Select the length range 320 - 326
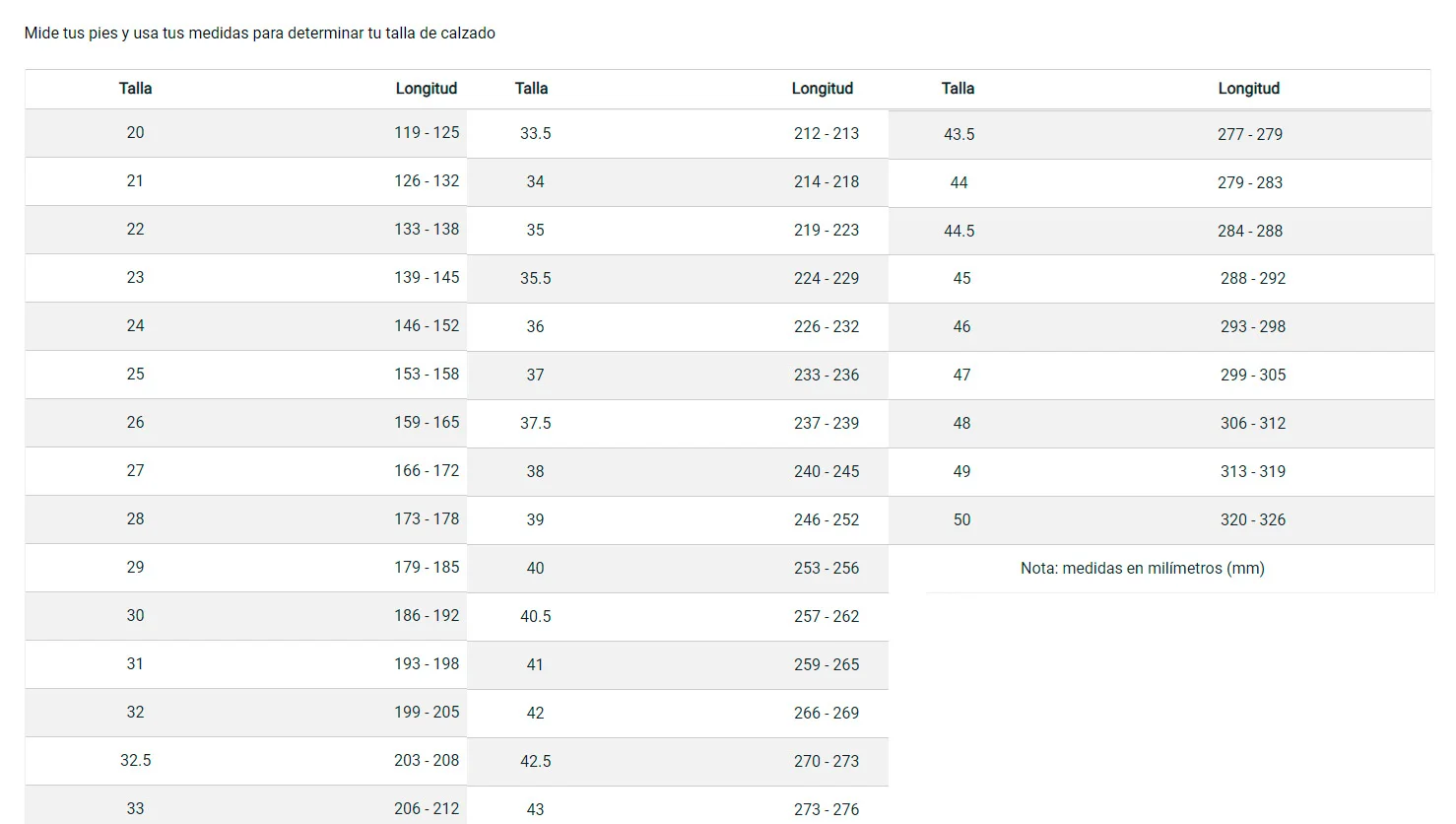This screenshot has width=1456, height=824. [x=1252, y=519]
